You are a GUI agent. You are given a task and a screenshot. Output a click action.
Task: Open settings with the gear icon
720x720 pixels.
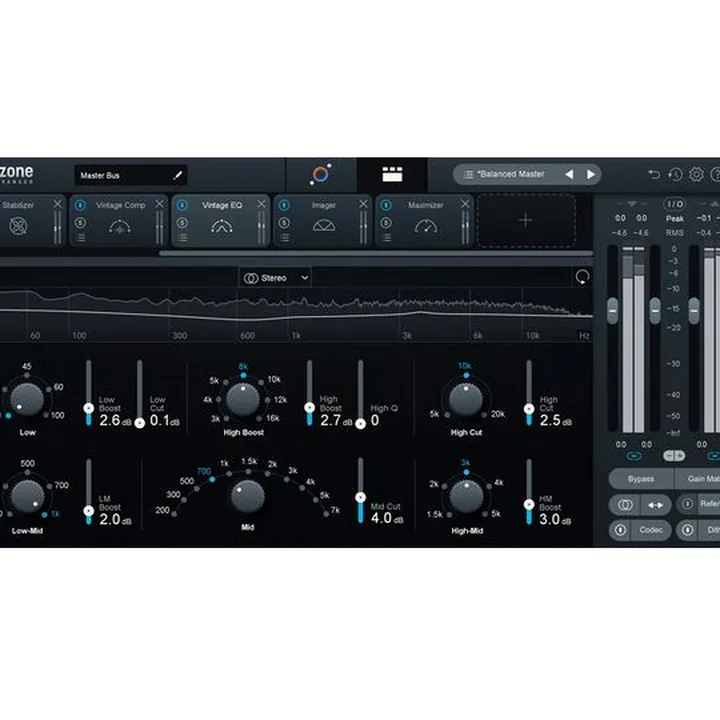[x=696, y=174]
